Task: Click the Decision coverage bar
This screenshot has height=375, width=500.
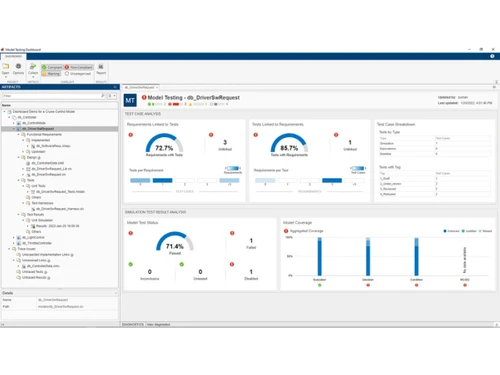Action: pos(368,256)
